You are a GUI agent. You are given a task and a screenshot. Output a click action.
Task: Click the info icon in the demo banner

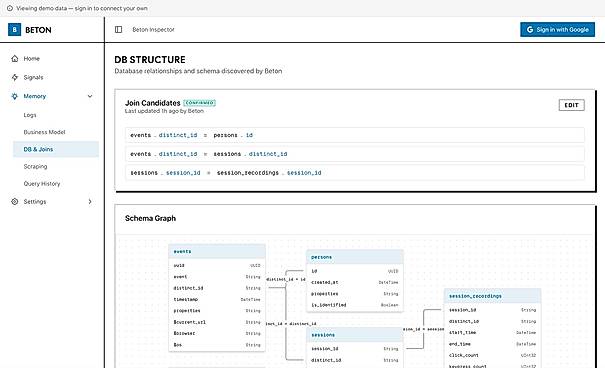click(10, 8)
